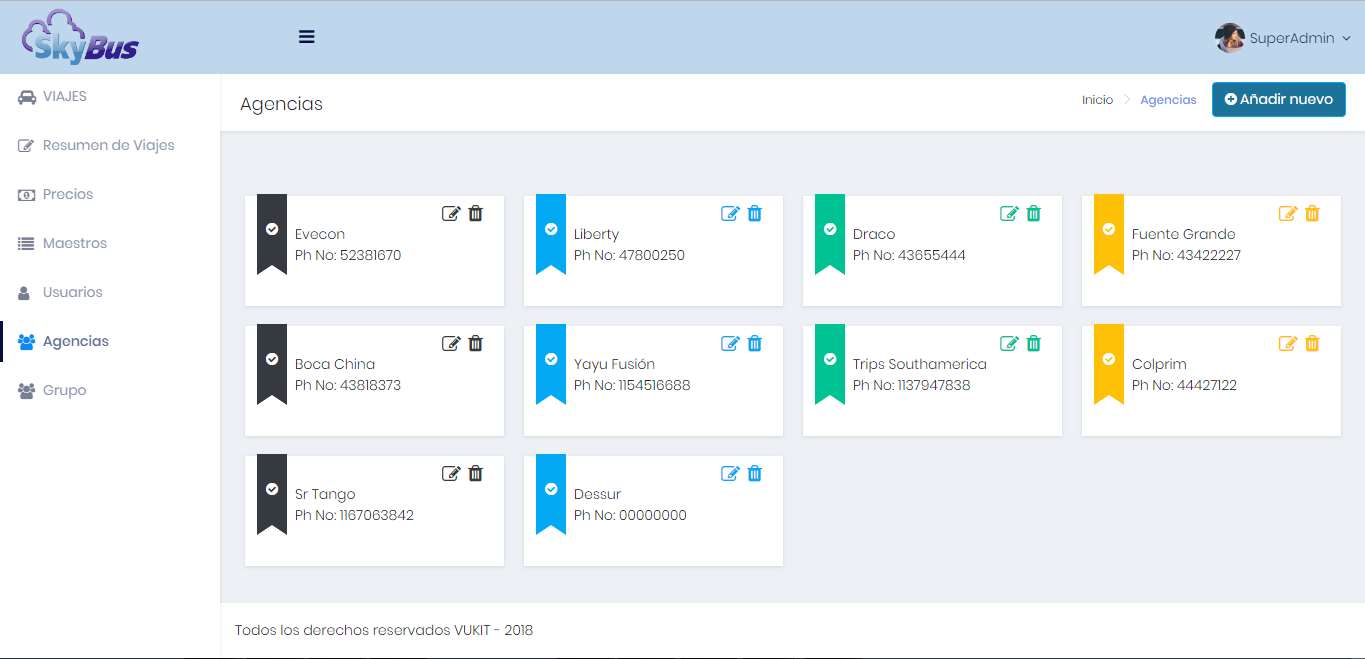Viewport: 1365px width, 659px height.
Task: Click the SkyBus logo
Action: (80, 37)
